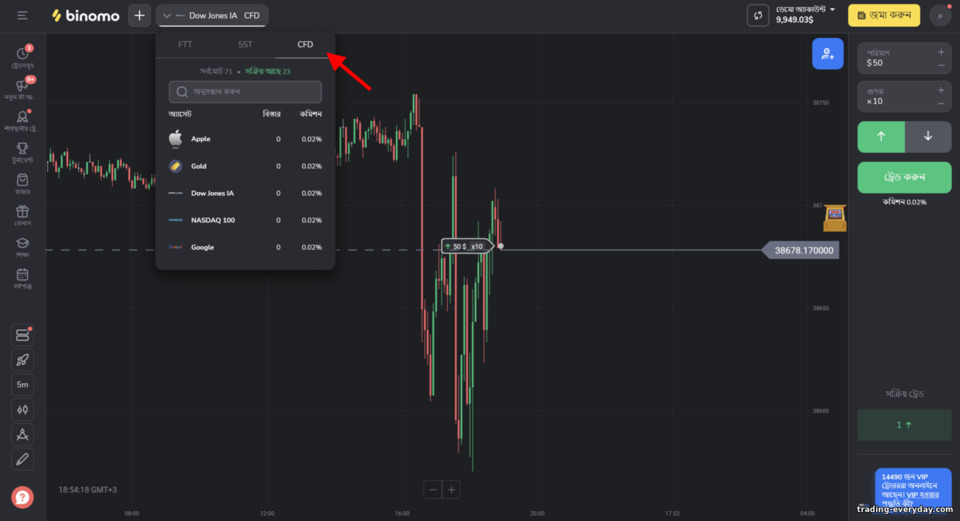The height and width of the screenshot is (521, 960).
Task: Focus the asset search field
Action: pos(245,92)
